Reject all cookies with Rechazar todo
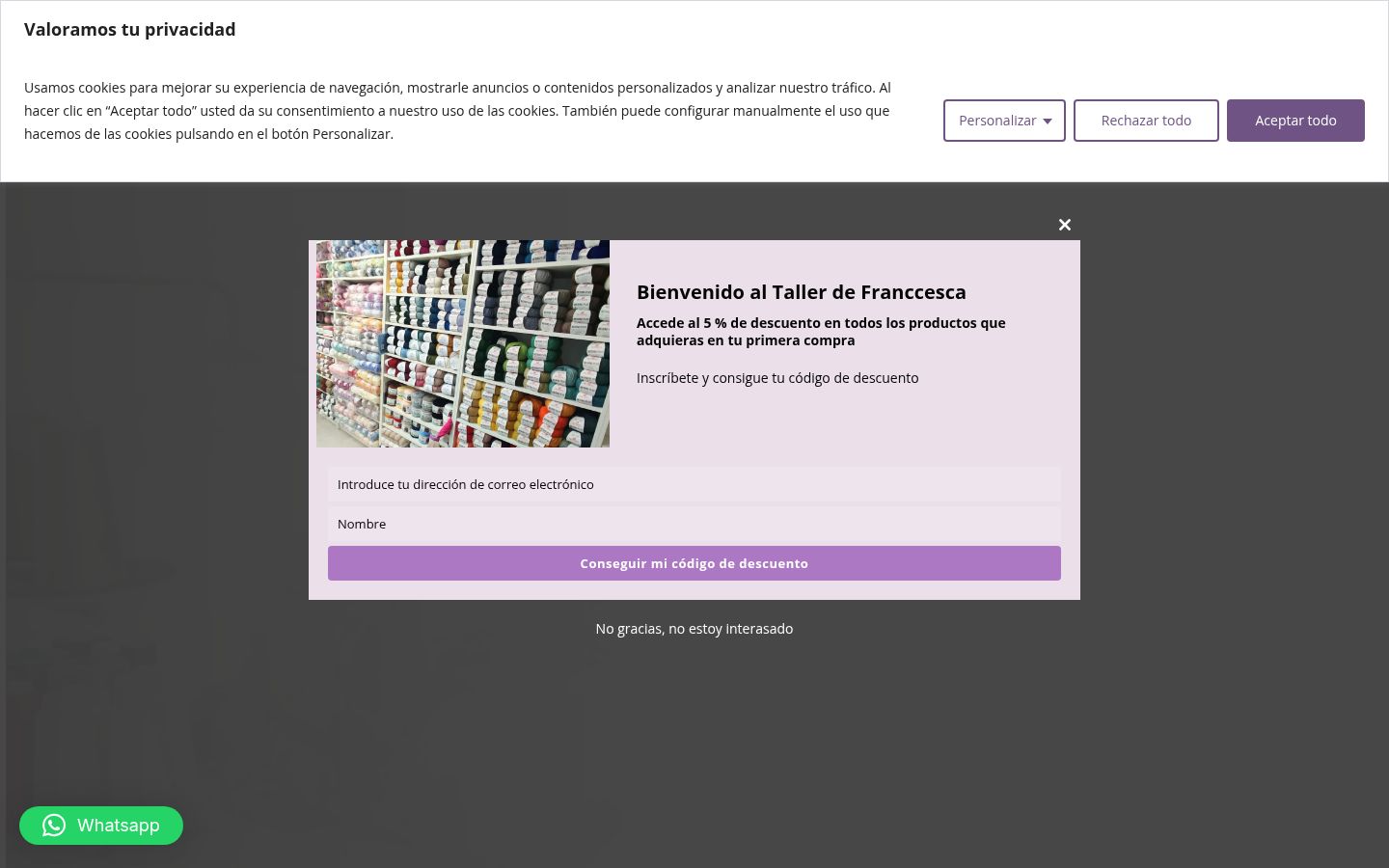 pos(1146,121)
